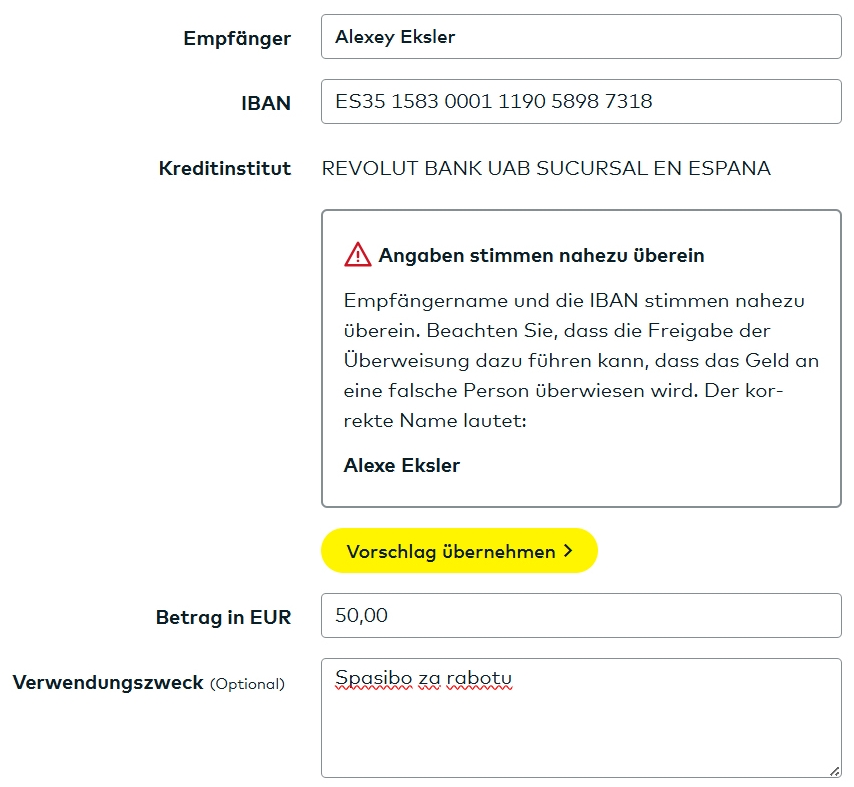Focus the Empfänger name input field
854x787 pixels.
580,37
